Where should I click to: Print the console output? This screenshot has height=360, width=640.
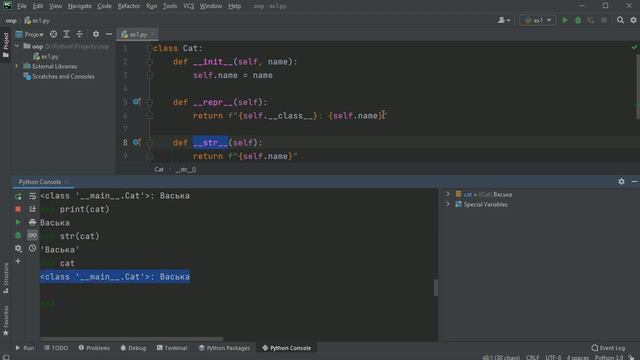point(32,222)
